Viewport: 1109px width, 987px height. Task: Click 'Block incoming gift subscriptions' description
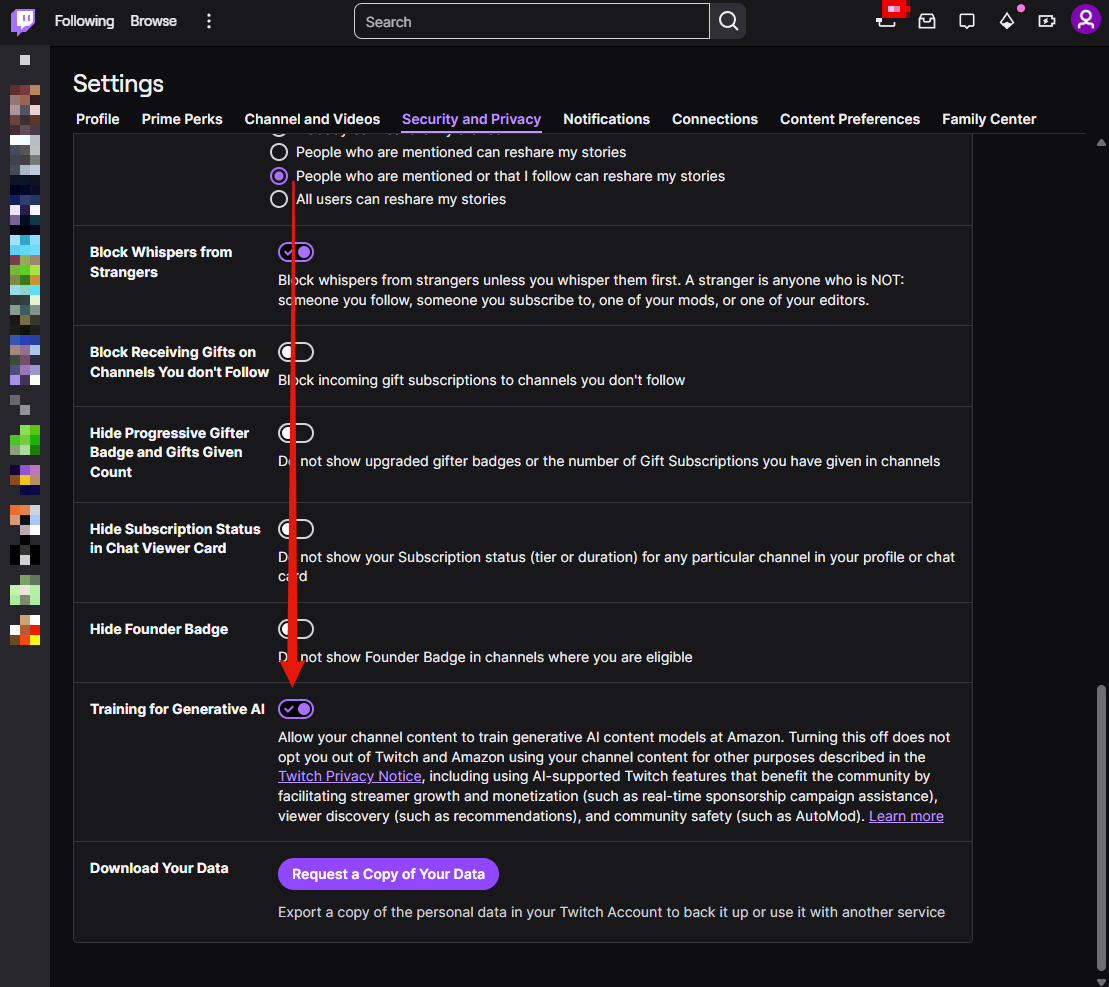click(x=482, y=380)
